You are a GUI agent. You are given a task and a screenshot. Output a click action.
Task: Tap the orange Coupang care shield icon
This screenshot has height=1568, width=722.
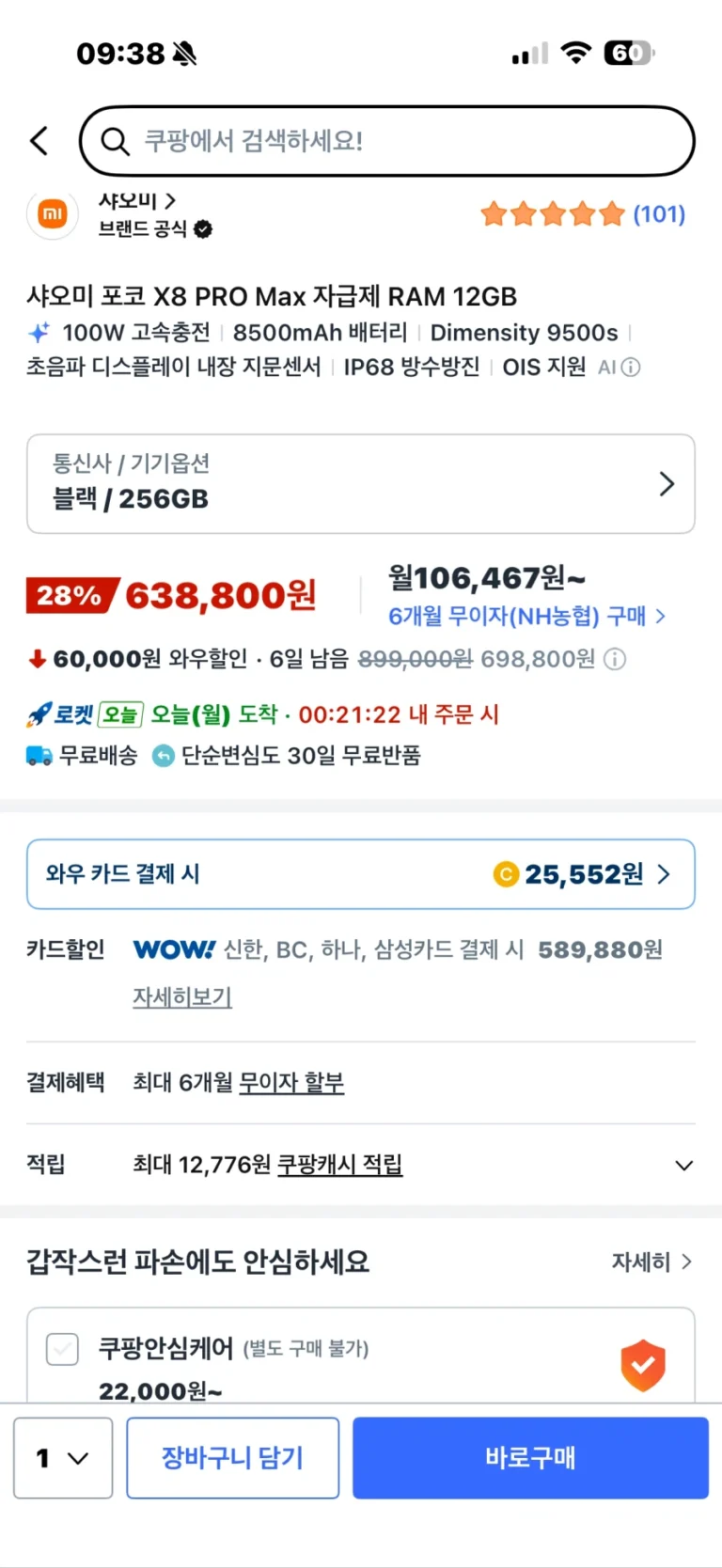coord(643,1366)
